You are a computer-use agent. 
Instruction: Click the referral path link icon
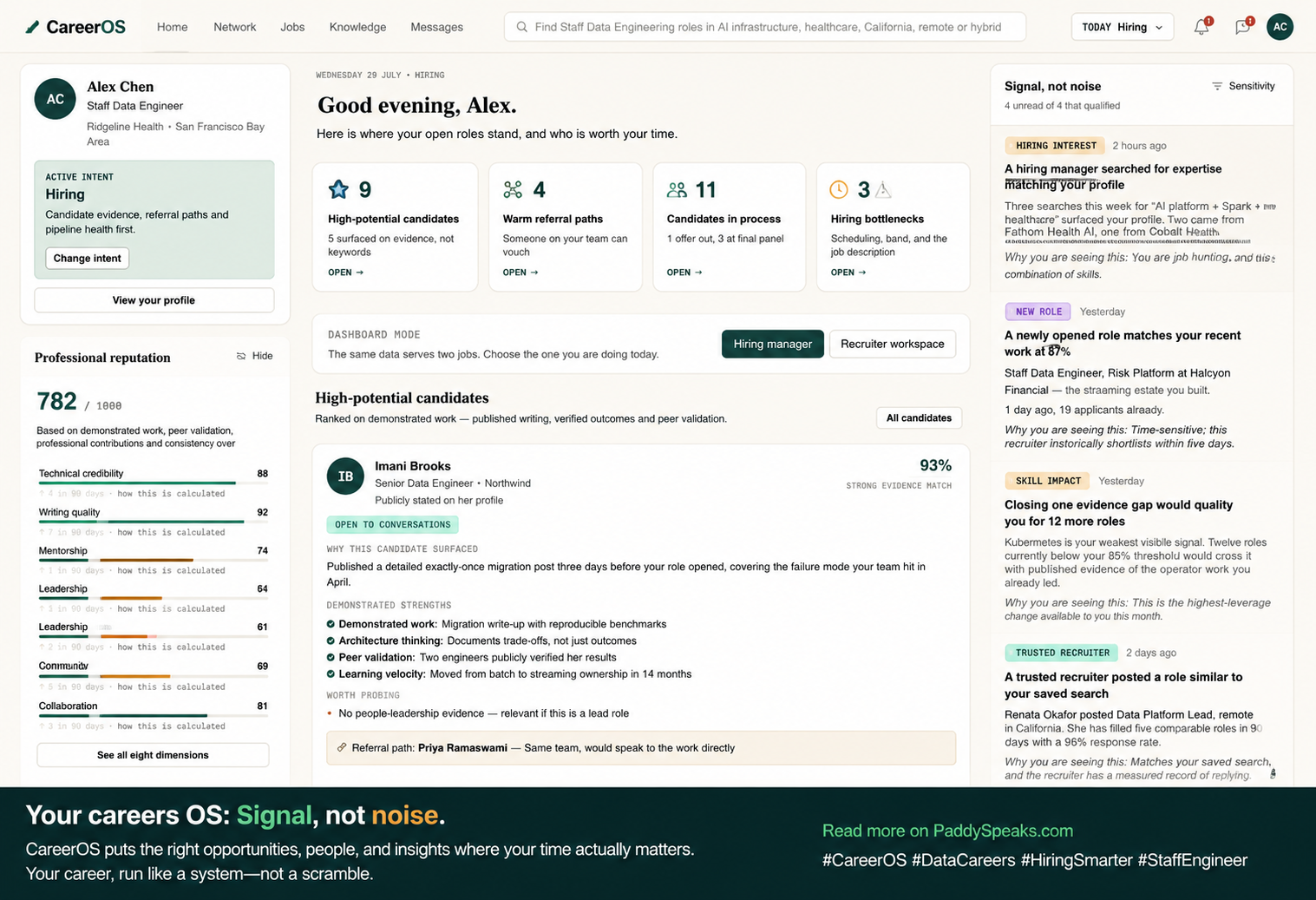click(342, 747)
